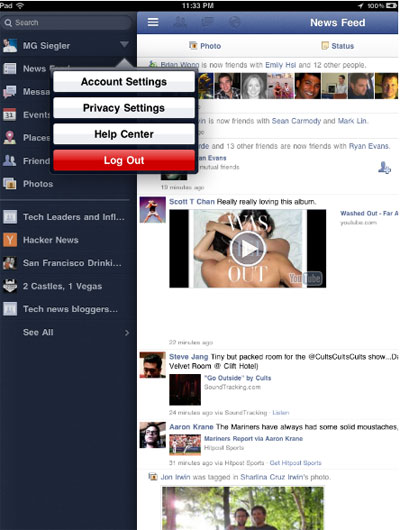
Task: Click the photo tag icon beside Jon Irwin
Action: pyautogui.click(x=153, y=477)
